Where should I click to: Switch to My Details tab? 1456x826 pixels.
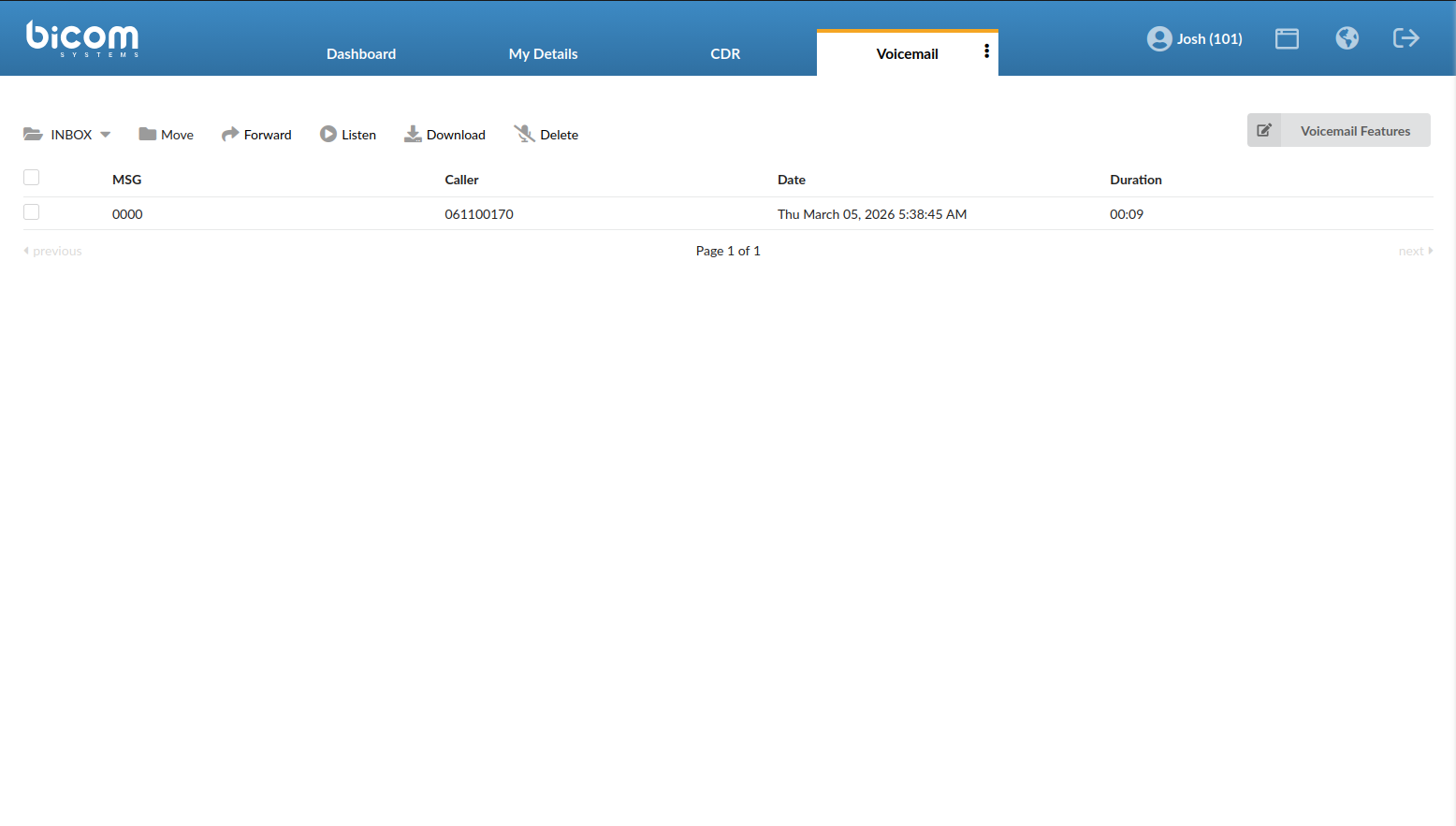click(x=543, y=53)
